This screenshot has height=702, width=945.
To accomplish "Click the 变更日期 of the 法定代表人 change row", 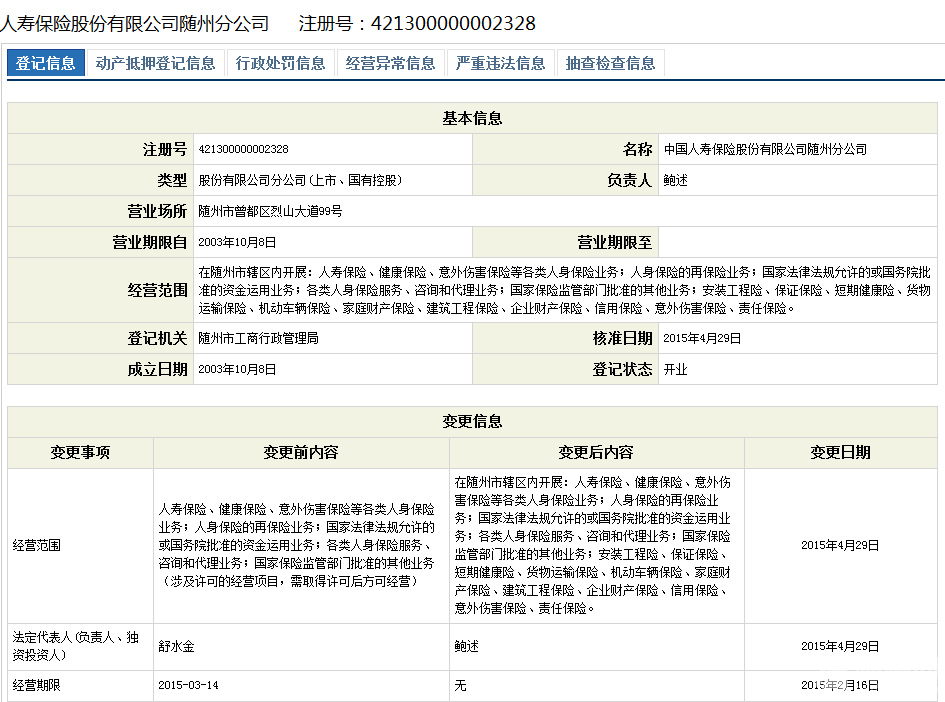I will (x=840, y=647).
